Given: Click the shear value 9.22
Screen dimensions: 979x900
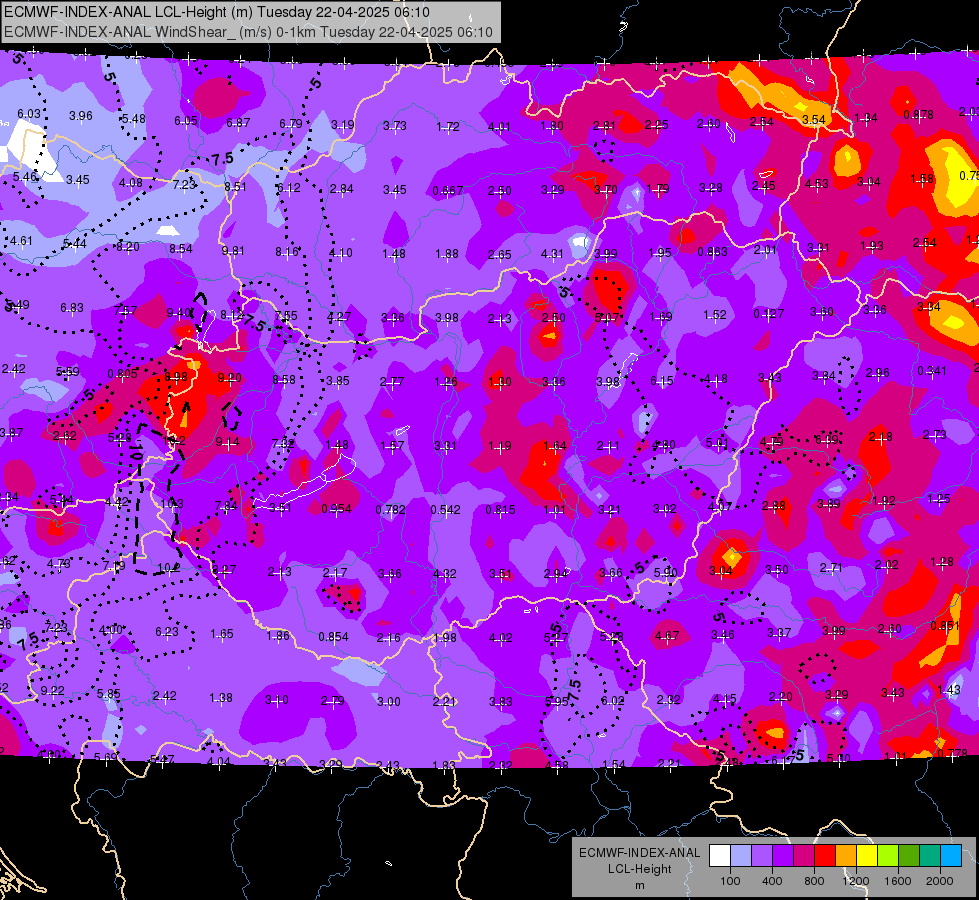Looking at the screenshot, I should pos(52,691).
